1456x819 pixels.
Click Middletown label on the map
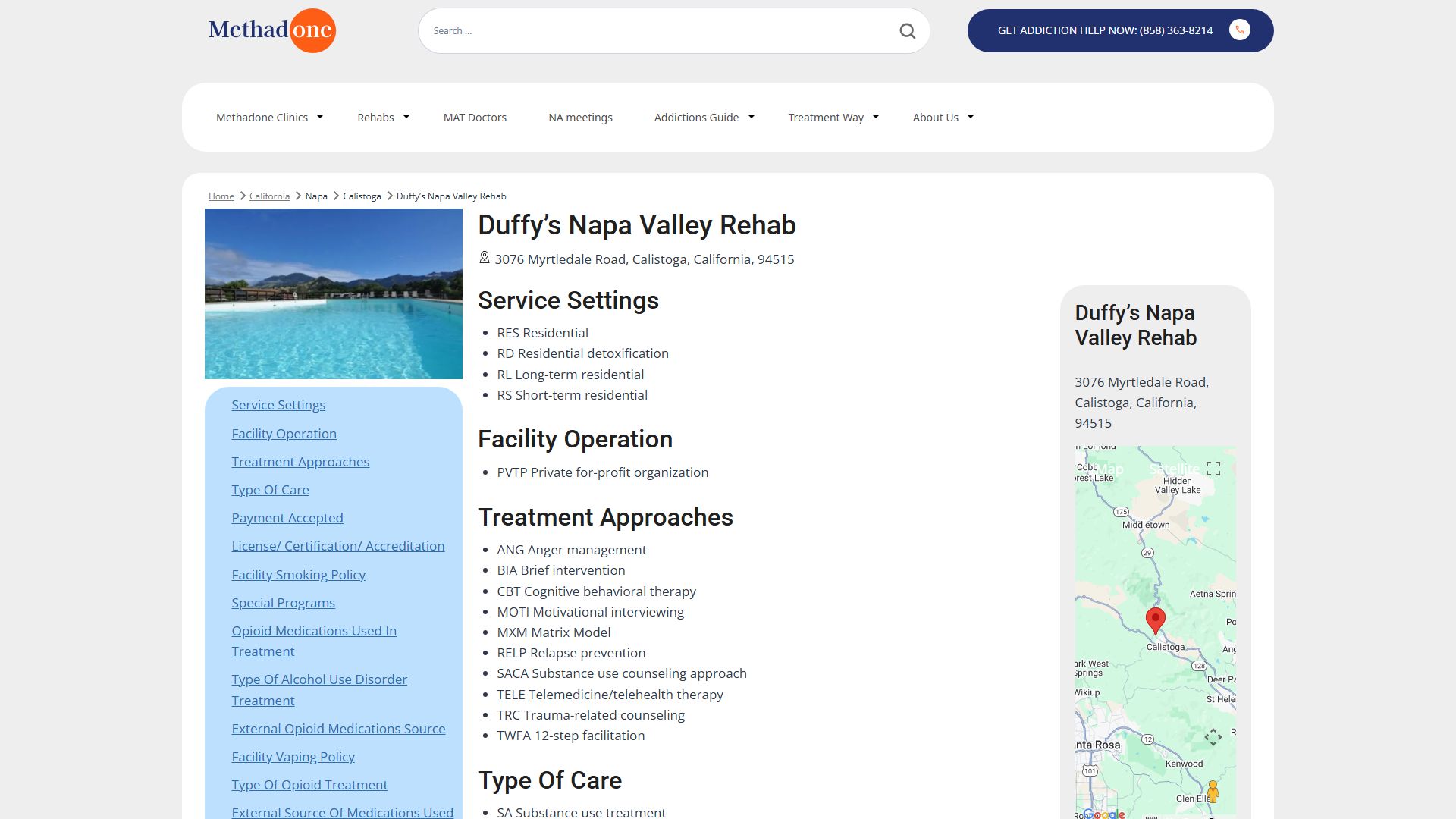(1145, 525)
